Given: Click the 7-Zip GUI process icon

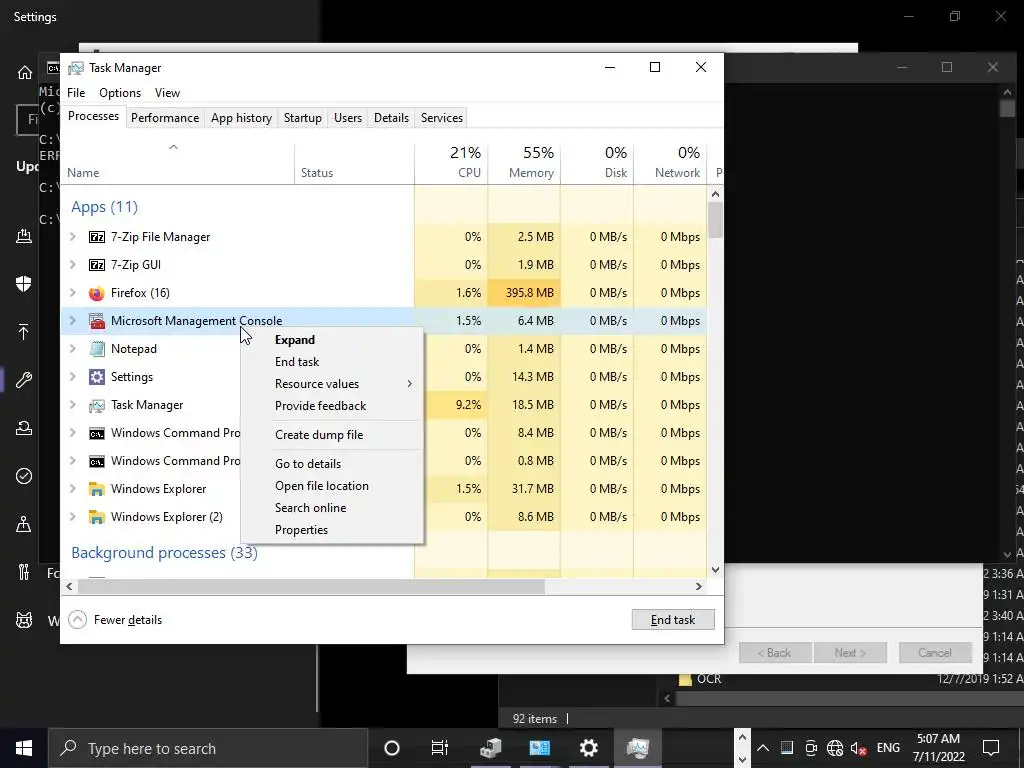Looking at the screenshot, I should [x=97, y=265].
